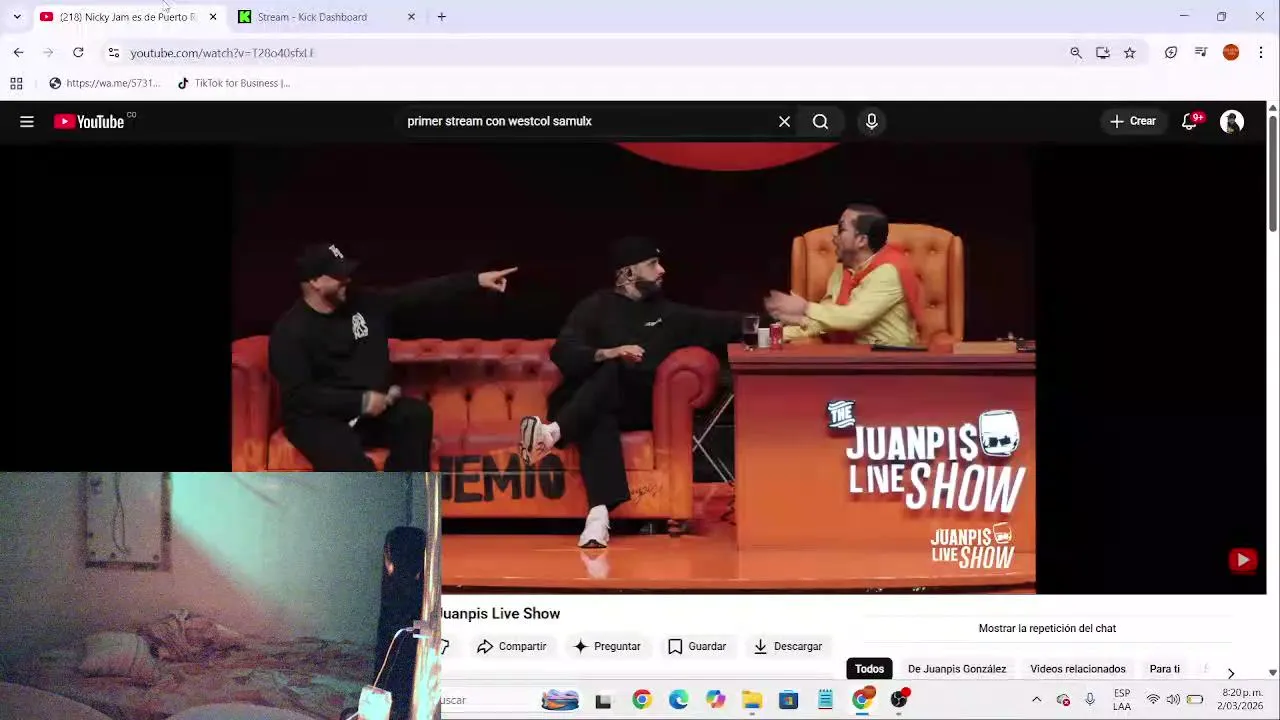
Task: Open site information icon in address bar
Action: 113,52
